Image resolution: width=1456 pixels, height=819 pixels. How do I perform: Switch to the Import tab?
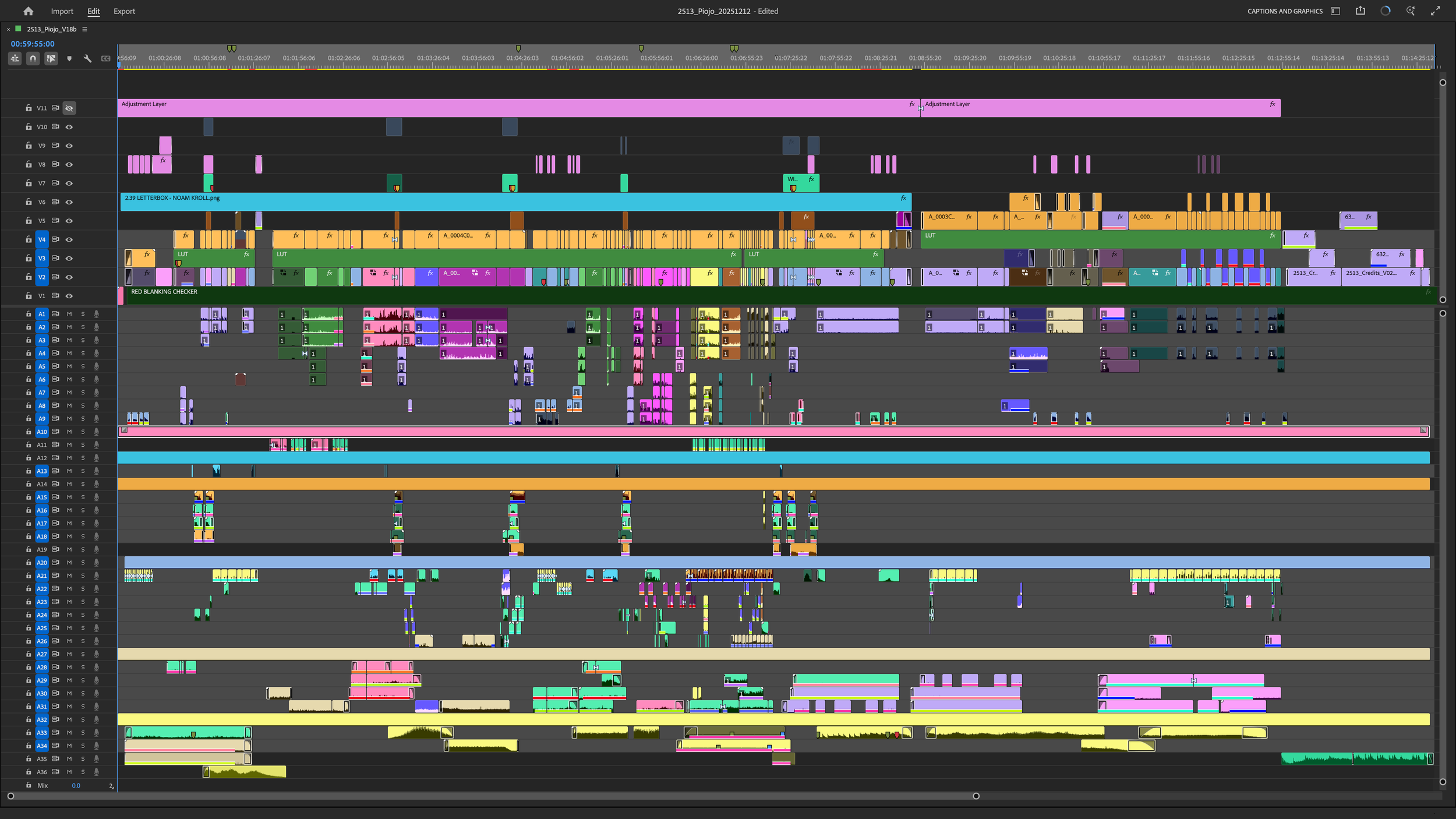pyautogui.click(x=62, y=11)
